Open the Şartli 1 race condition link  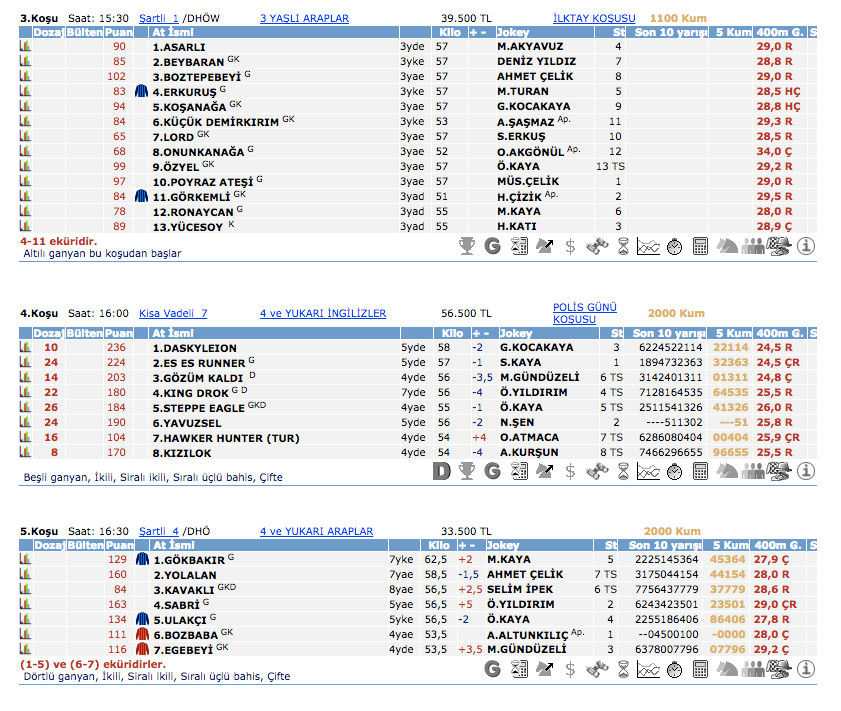[x=159, y=18]
